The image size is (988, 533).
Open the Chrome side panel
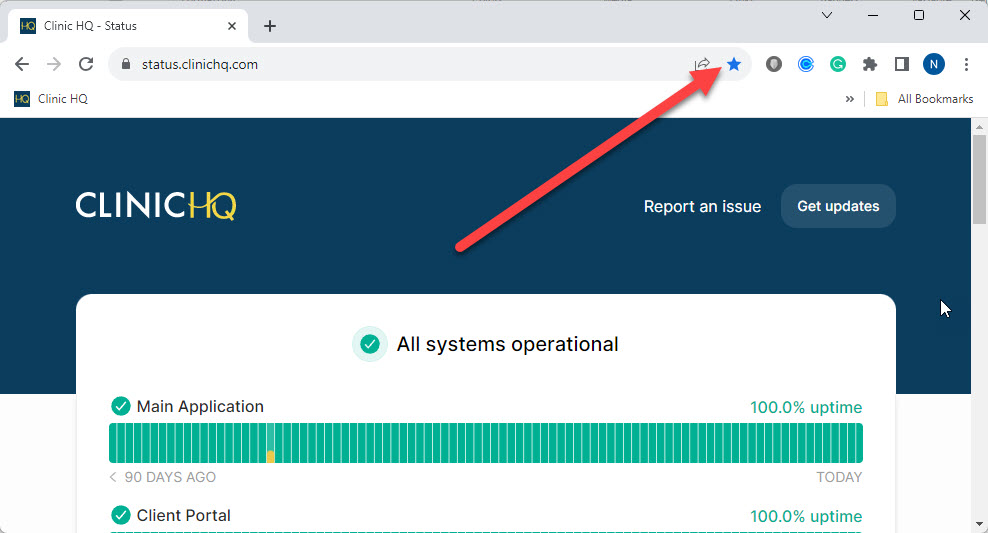pyautogui.click(x=901, y=64)
